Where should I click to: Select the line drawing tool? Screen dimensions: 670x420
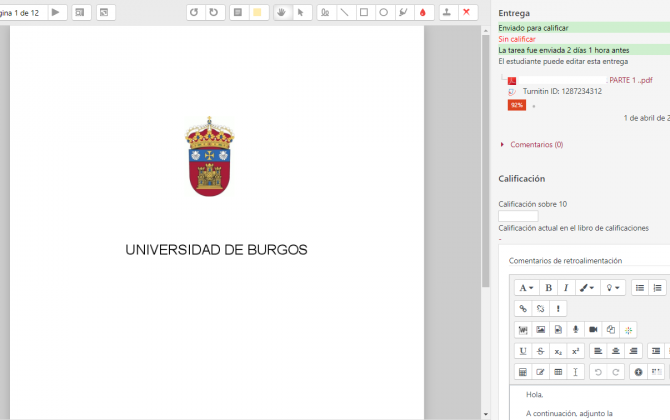pyautogui.click(x=345, y=12)
